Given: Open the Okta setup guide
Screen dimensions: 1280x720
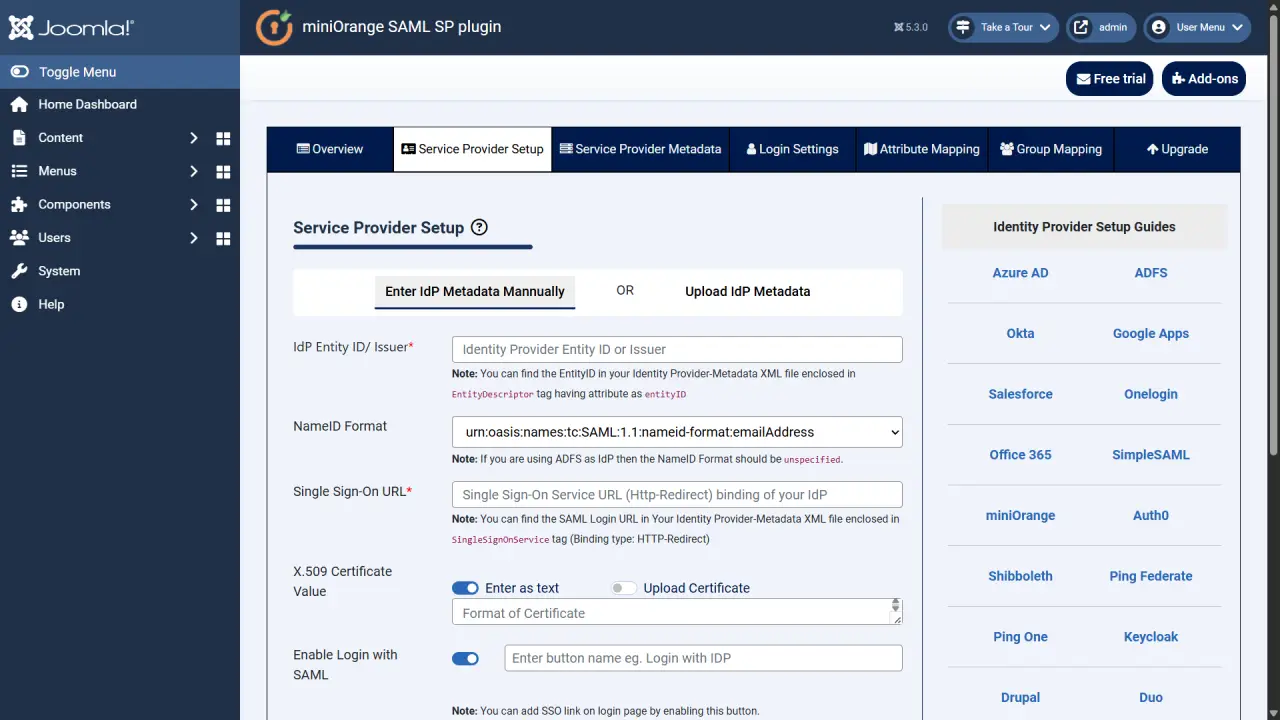Looking at the screenshot, I should [1020, 333].
